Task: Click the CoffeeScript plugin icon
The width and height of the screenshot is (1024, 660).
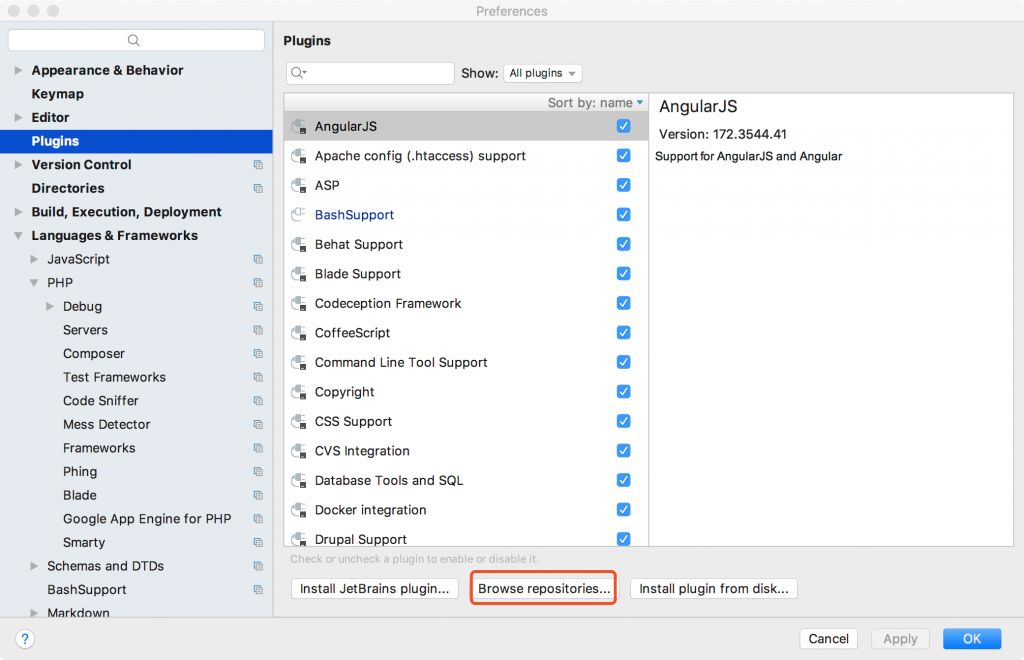Action: click(299, 333)
